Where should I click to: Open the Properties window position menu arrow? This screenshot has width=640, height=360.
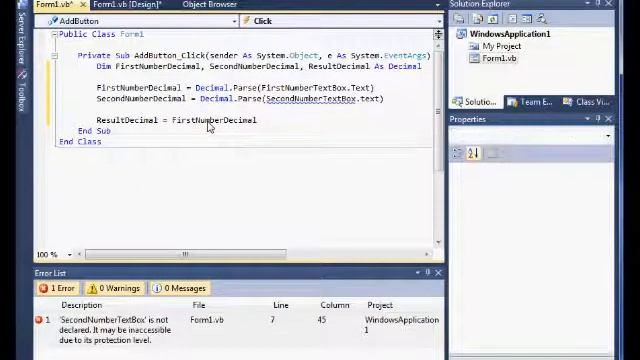(x=587, y=118)
